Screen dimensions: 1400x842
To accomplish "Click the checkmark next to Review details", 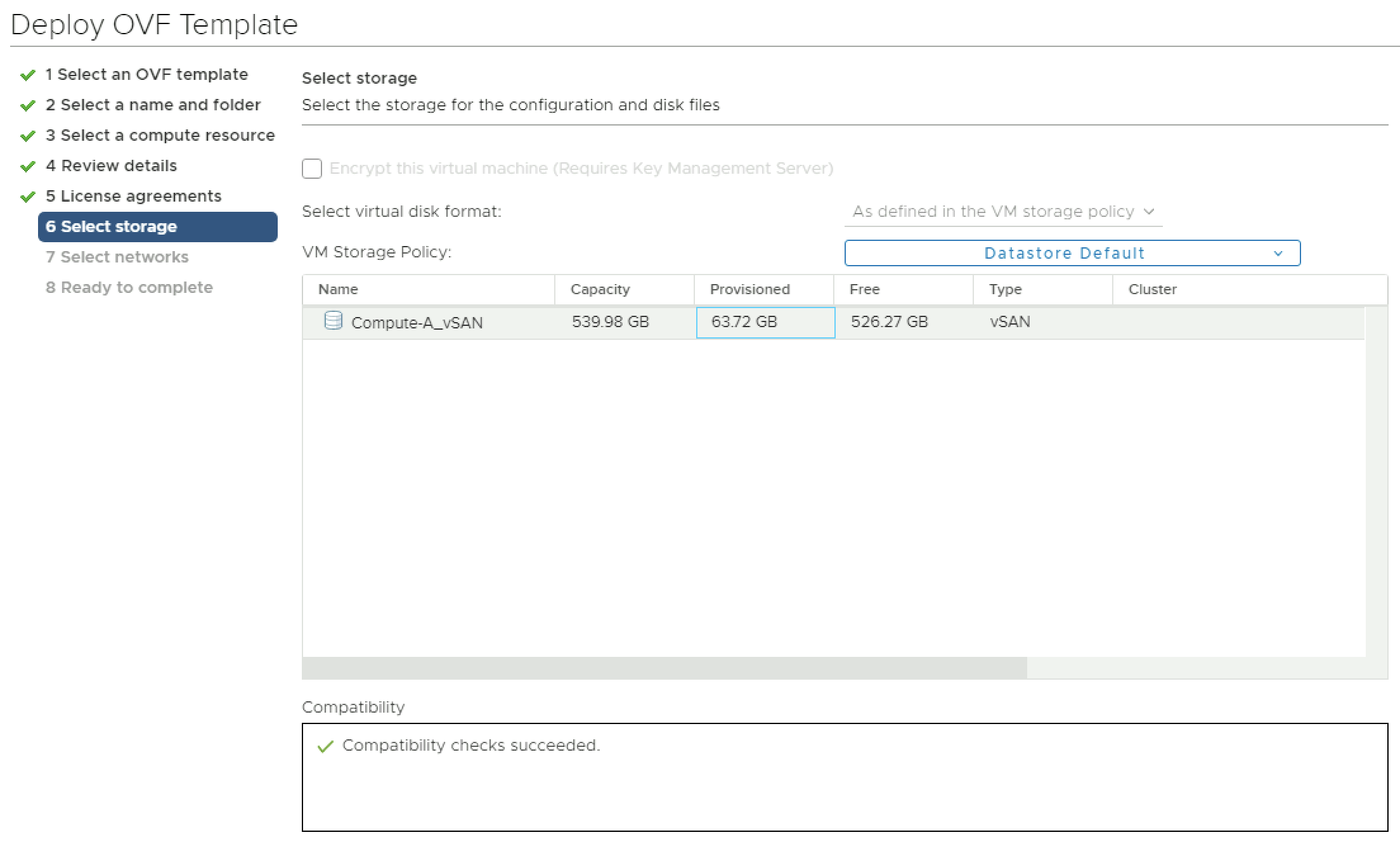I will [x=27, y=167].
